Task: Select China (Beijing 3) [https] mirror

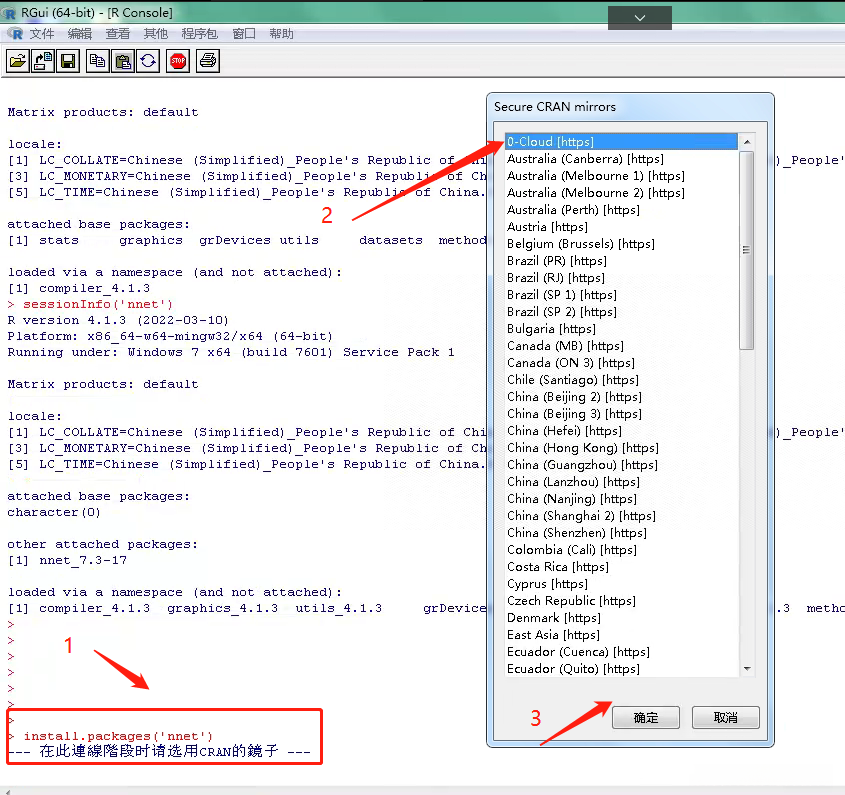Action: [621, 414]
